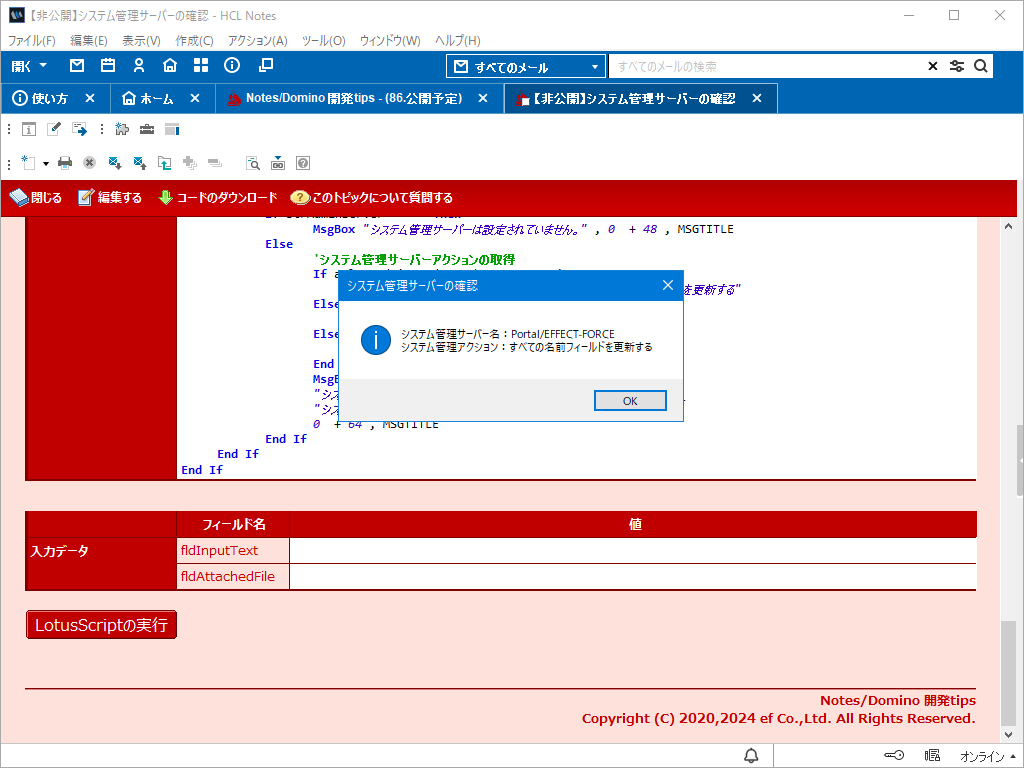This screenshot has width=1024, height=768.
Task: Expand the オンライン location menu in status bar
Action: [x=989, y=755]
